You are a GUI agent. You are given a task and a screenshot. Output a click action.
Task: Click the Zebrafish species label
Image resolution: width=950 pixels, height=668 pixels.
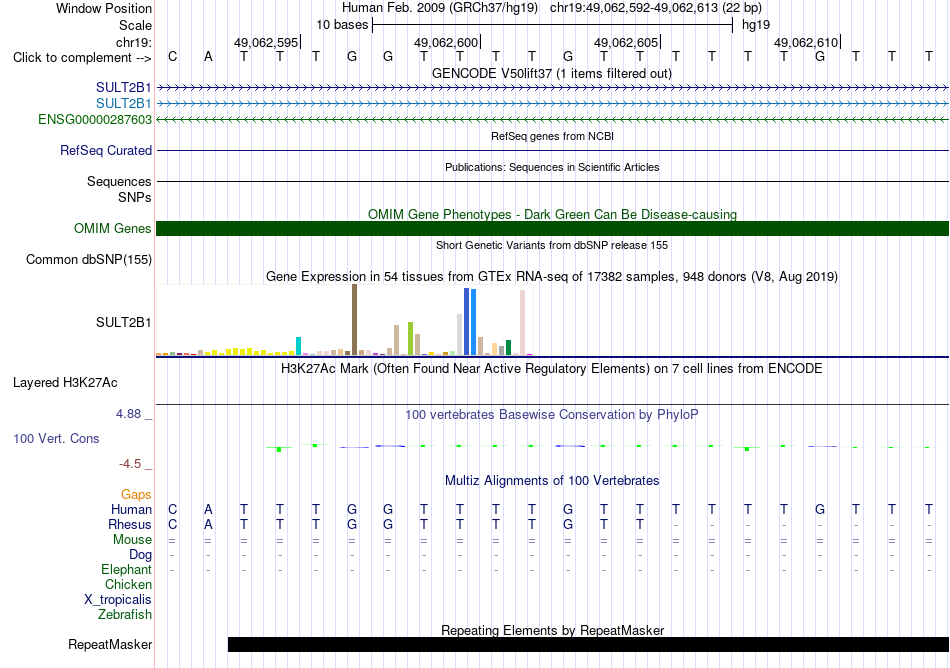point(125,614)
